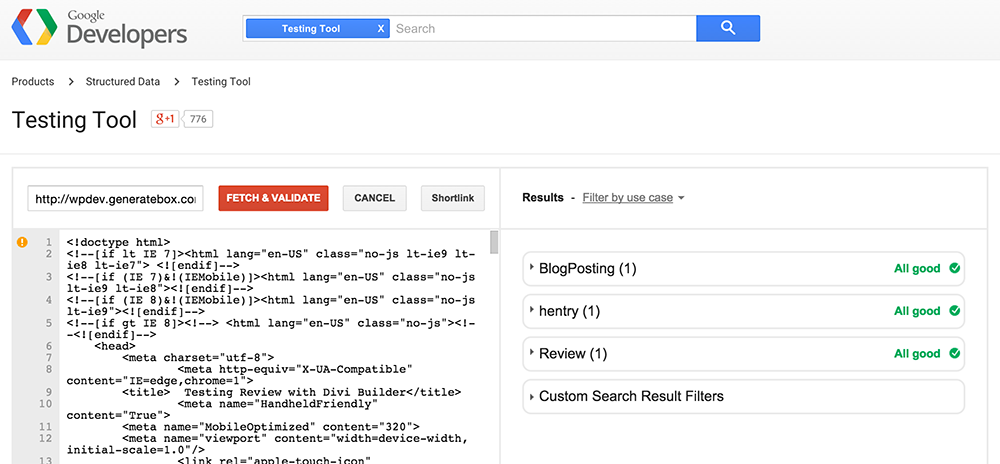This screenshot has width=1000, height=464.
Task: Click the MobileOptimized meta tag line
Action: tap(271, 427)
